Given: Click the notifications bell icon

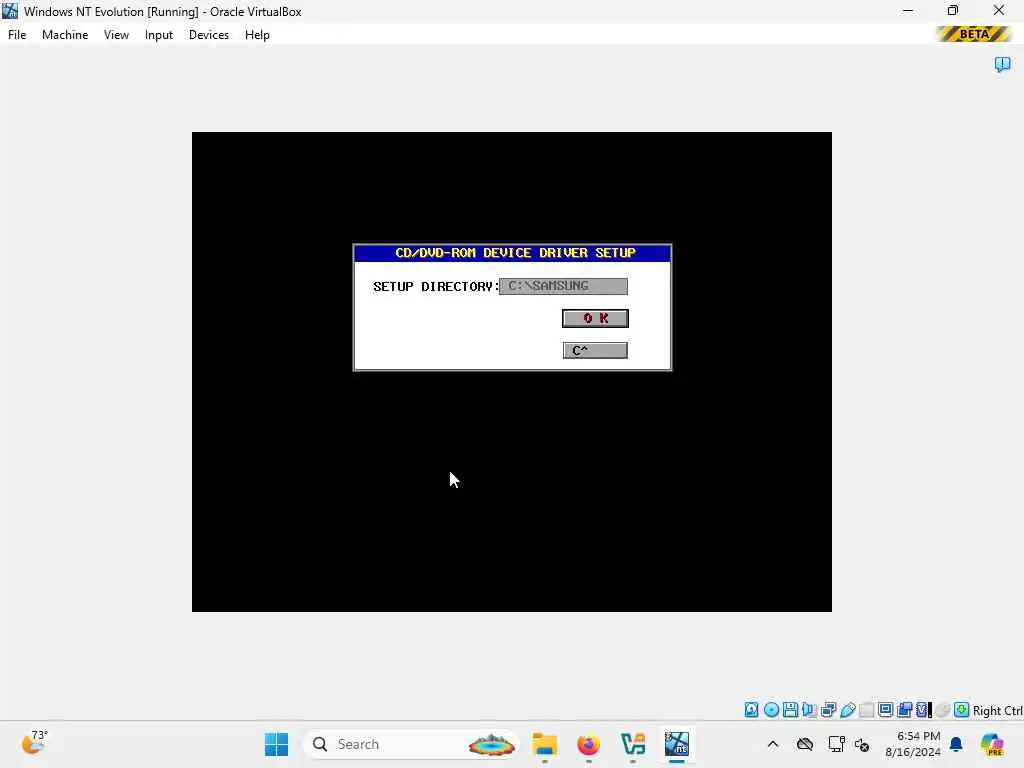Looking at the screenshot, I should pos(956,744).
